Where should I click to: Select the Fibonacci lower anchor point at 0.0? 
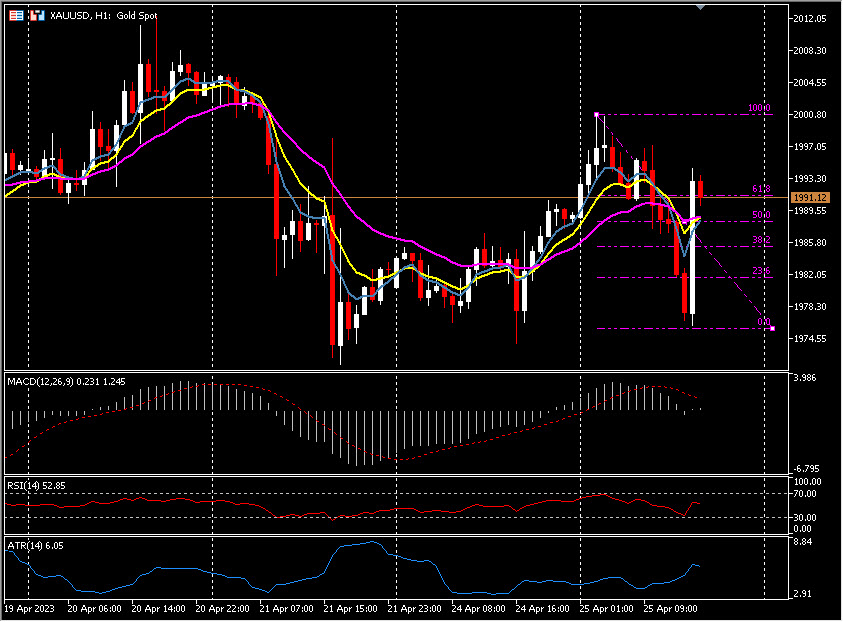coord(772,329)
